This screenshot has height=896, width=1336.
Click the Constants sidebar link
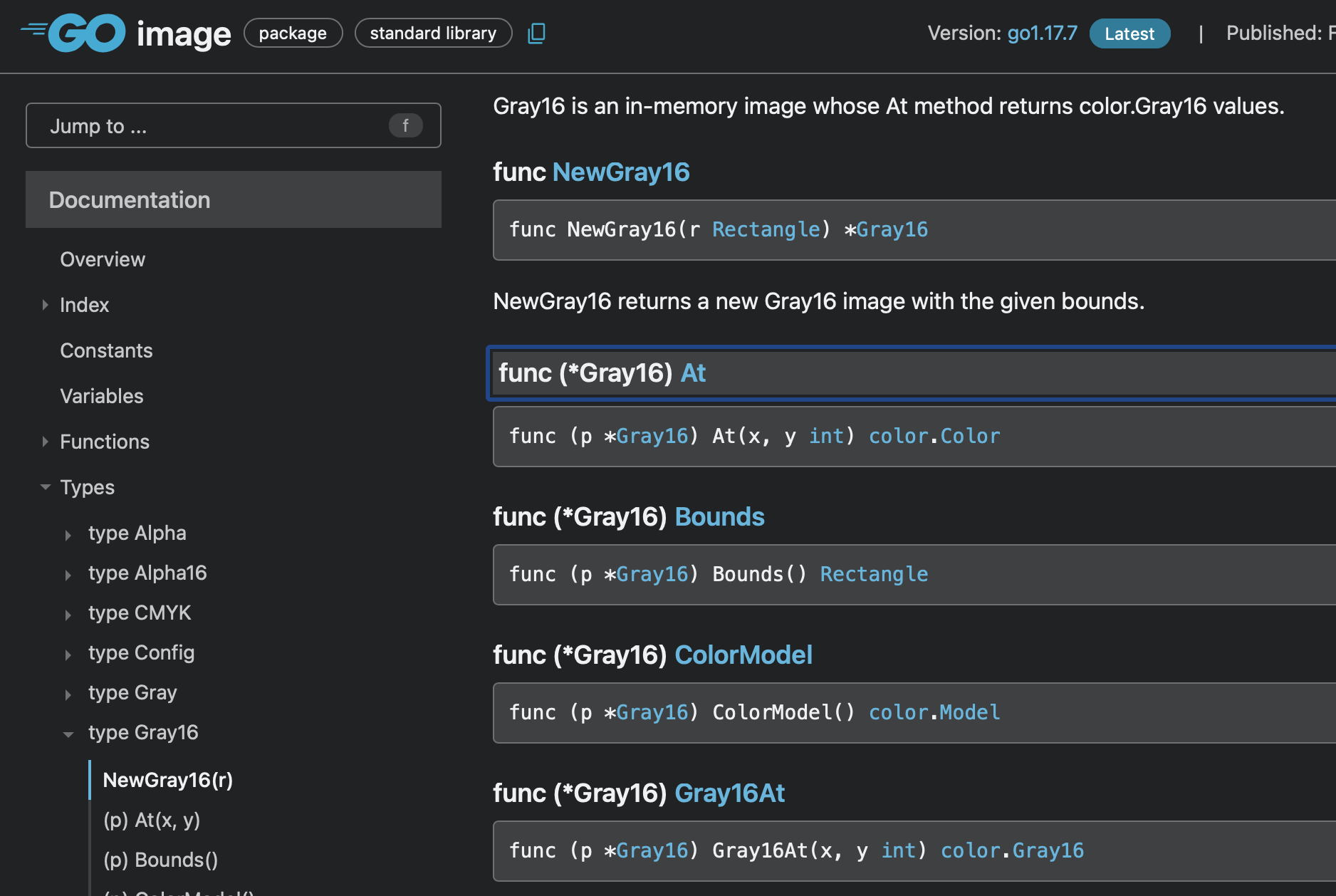106,350
